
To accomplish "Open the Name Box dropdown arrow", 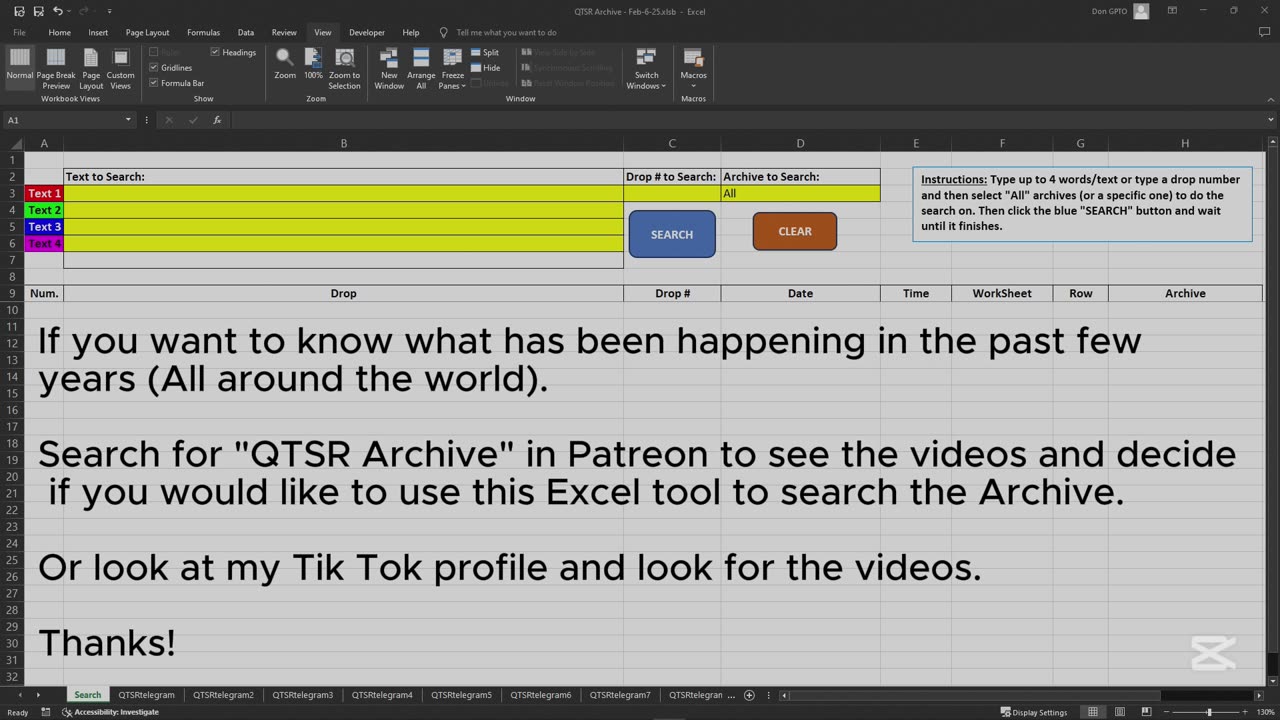I will pyautogui.click(x=128, y=120).
